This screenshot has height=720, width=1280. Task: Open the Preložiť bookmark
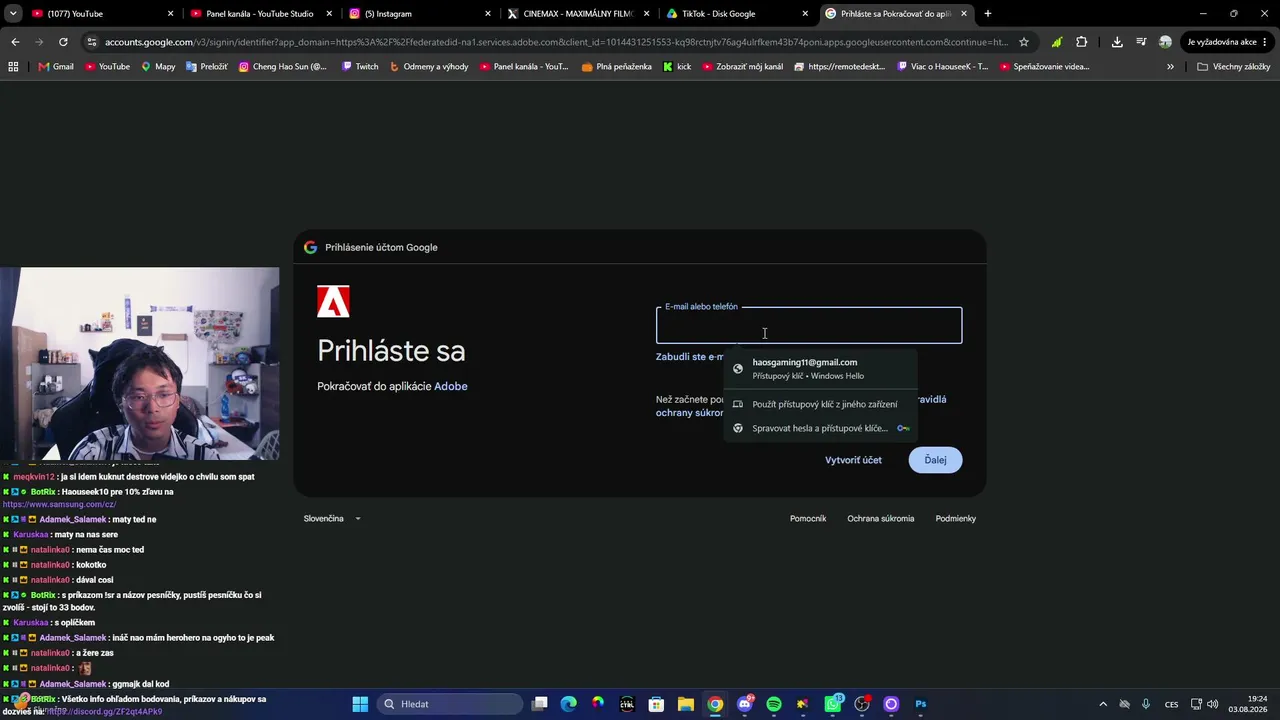tap(205, 67)
